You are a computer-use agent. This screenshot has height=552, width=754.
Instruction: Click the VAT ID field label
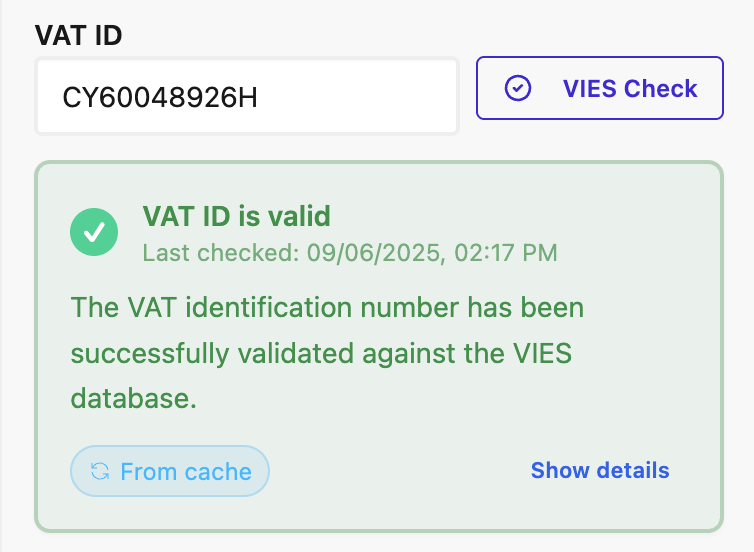(79, 35)
